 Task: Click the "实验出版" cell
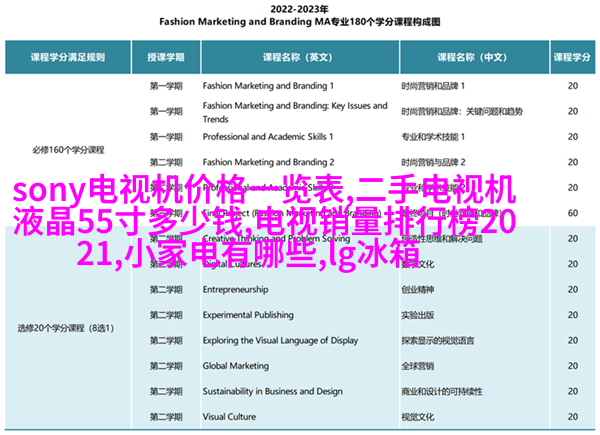417,315
